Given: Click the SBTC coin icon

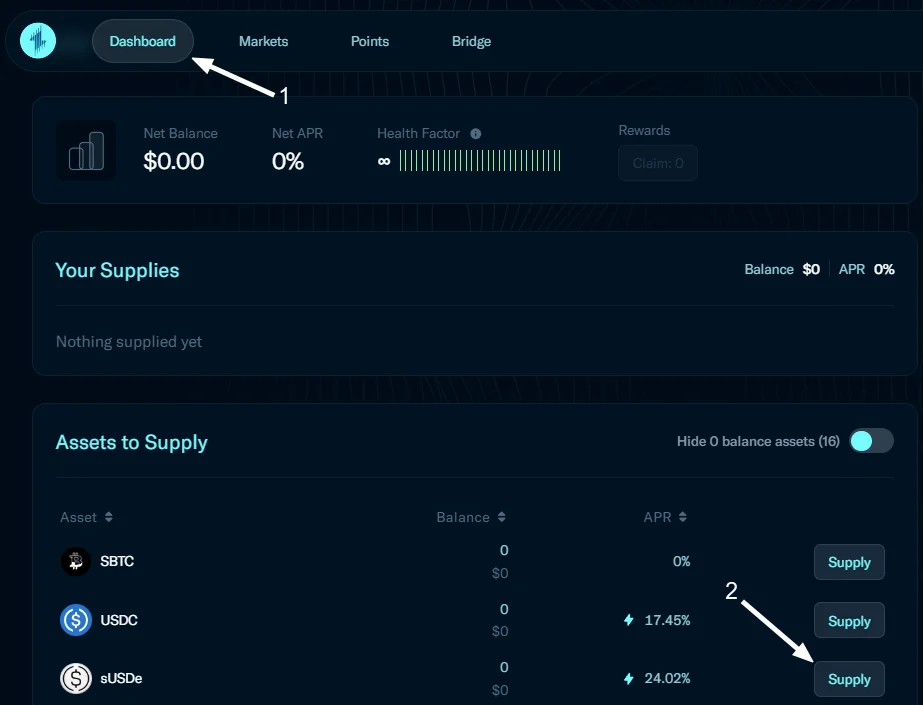Looking at the screenshot, I should point(76,561).
